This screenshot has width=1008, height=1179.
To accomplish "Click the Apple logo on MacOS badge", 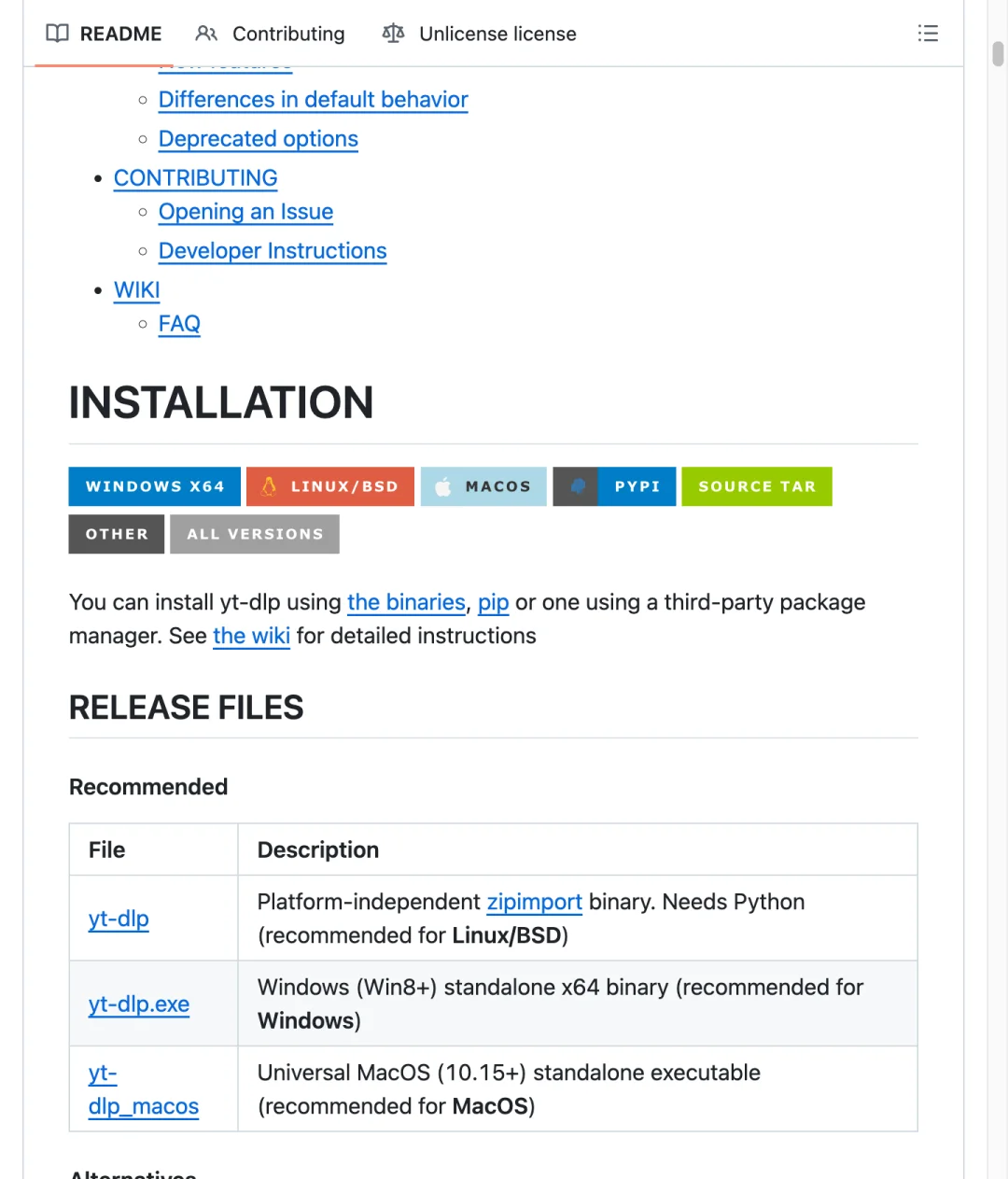I will (x=443, y=486).
